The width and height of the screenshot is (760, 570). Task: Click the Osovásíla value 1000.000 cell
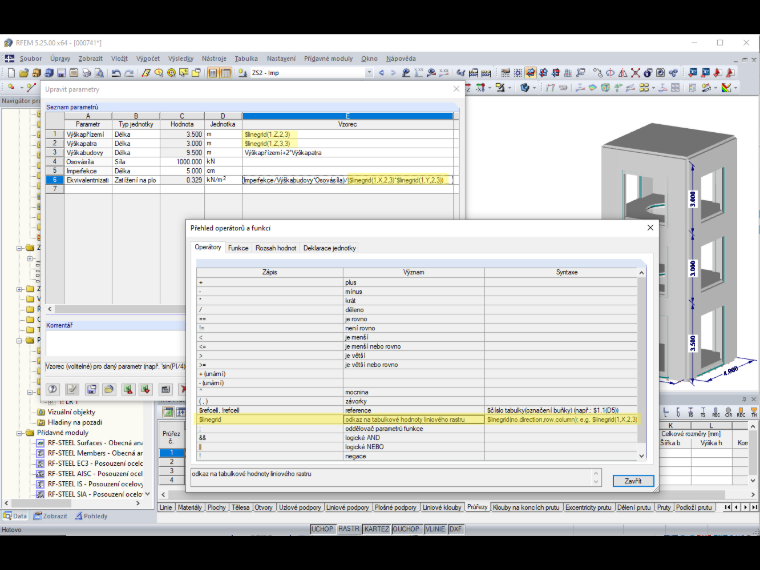click(x=182, y=162)
